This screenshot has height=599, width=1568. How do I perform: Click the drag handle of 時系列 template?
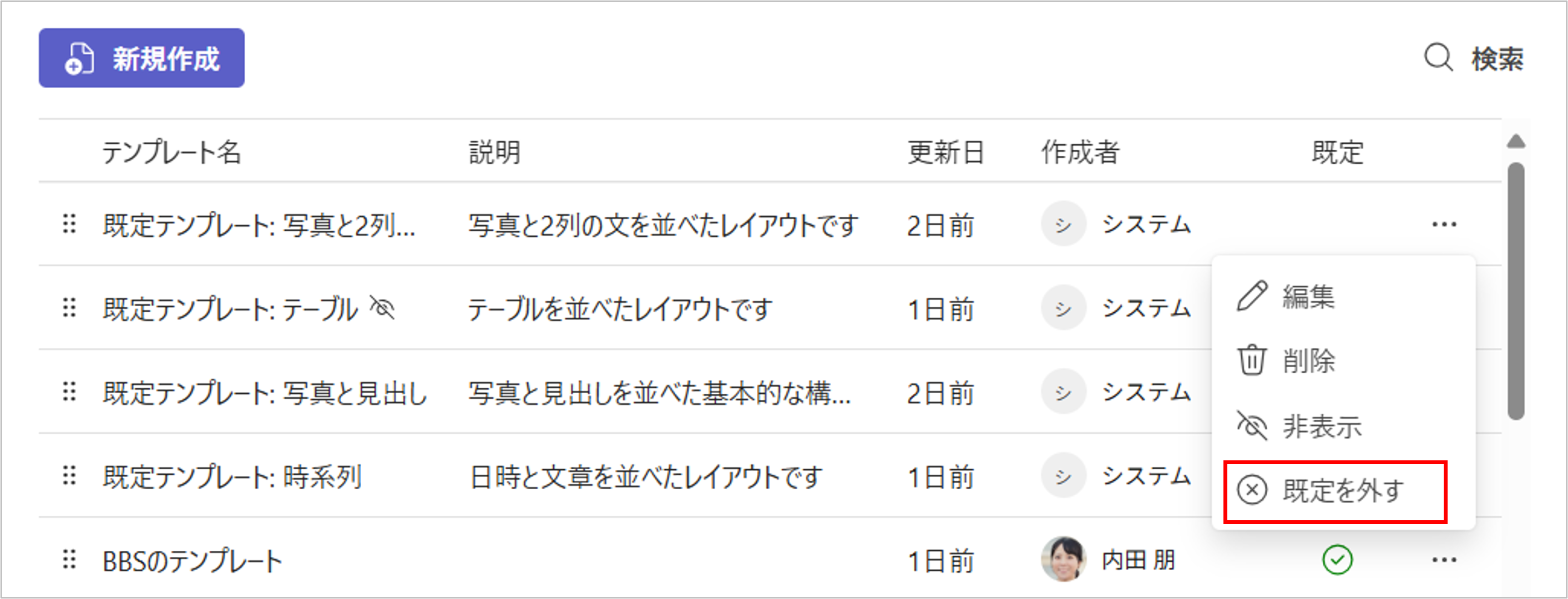pos(69,476)
